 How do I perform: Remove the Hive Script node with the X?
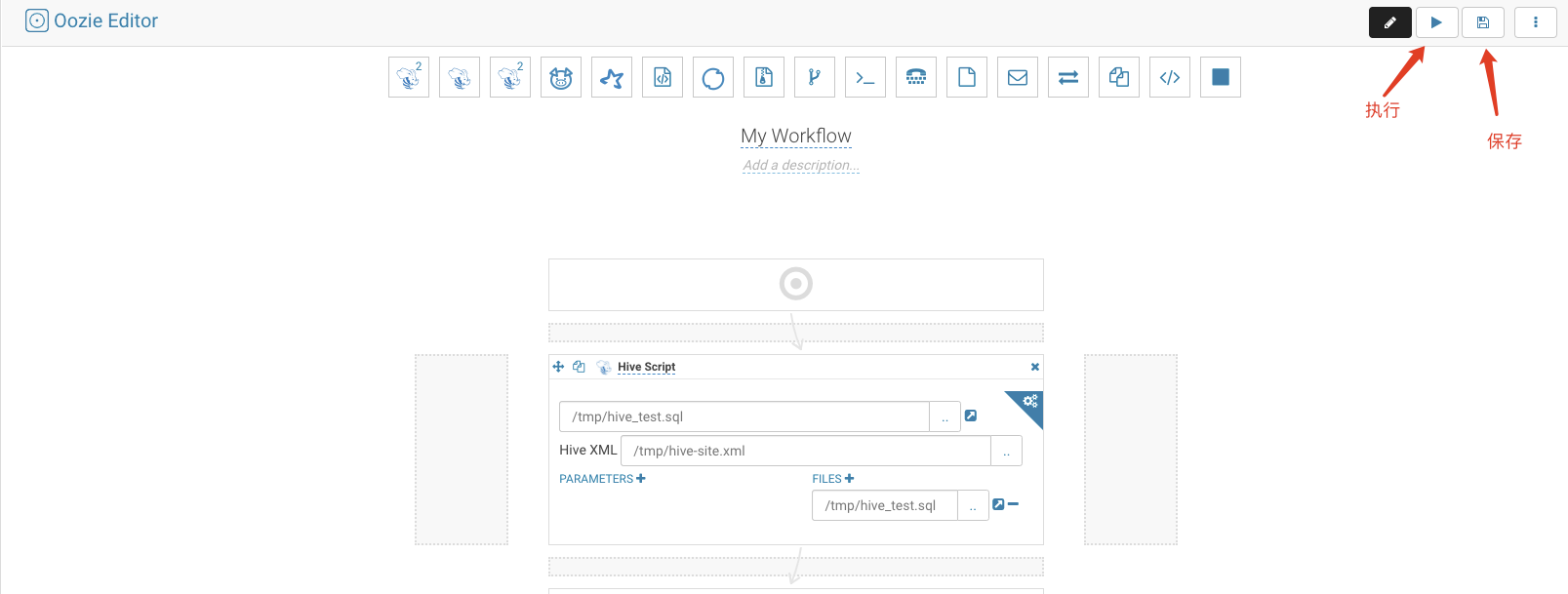point(1035,367)
